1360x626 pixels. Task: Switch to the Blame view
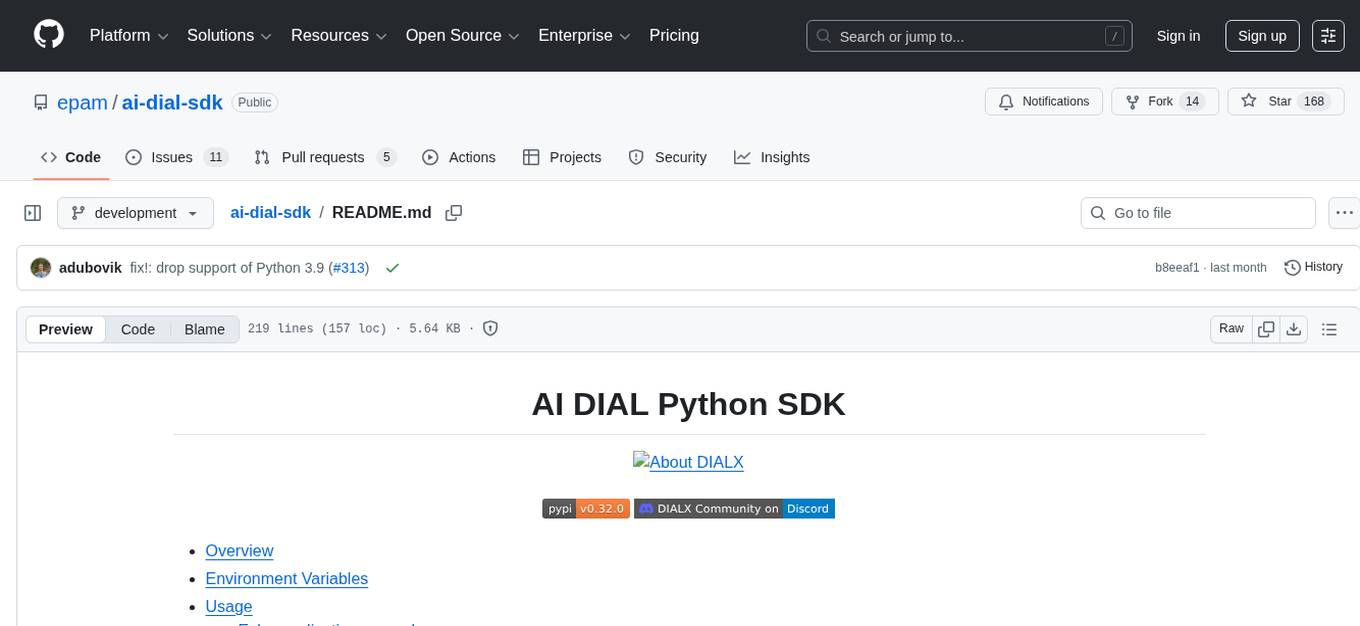[x=204, y=329]
